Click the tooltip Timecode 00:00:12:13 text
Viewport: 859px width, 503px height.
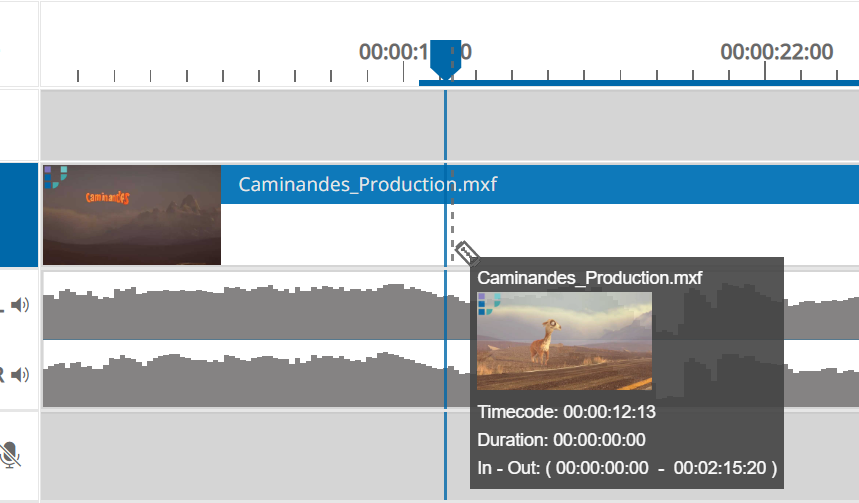pos(567,411)
